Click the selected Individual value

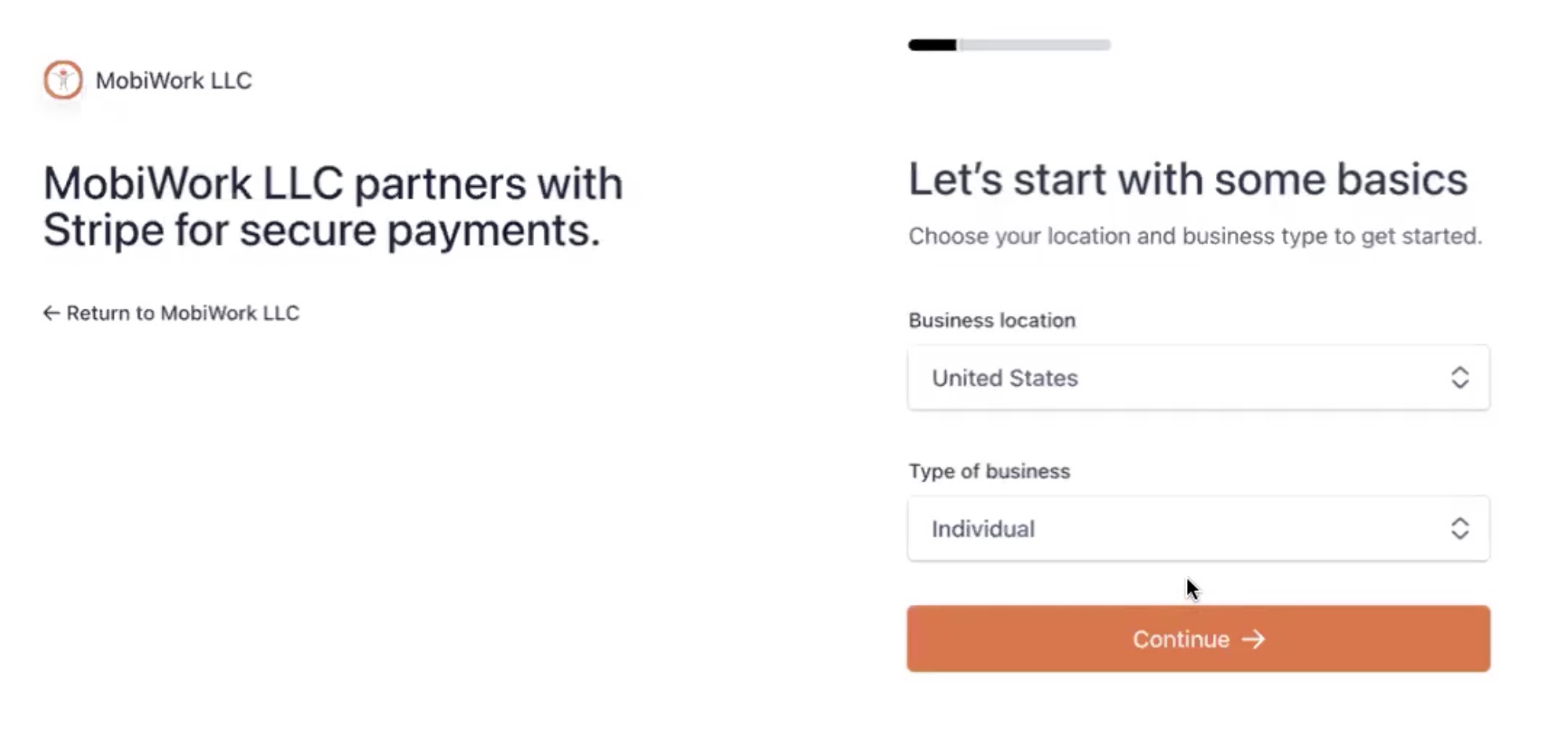(x=983, y=529)
